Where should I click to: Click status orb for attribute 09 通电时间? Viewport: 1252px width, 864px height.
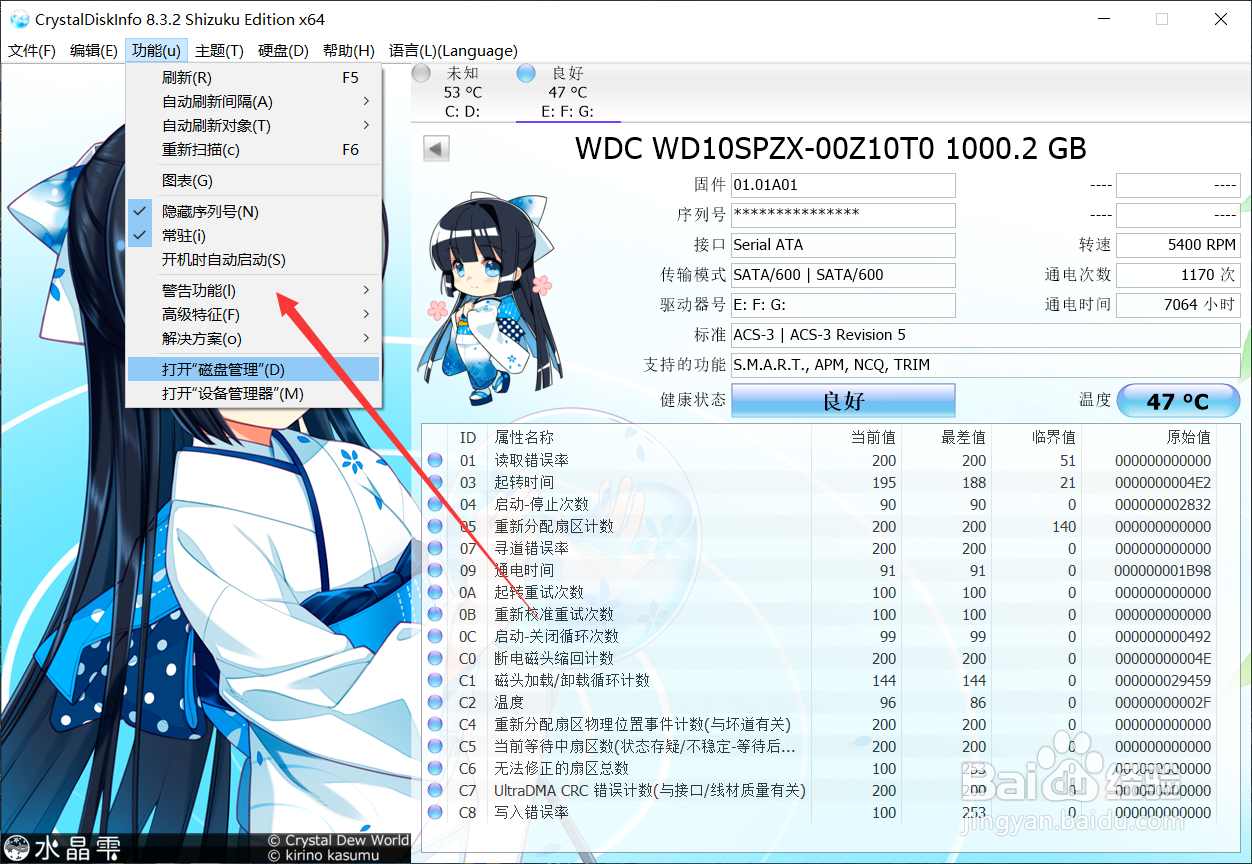pos(435,571)
